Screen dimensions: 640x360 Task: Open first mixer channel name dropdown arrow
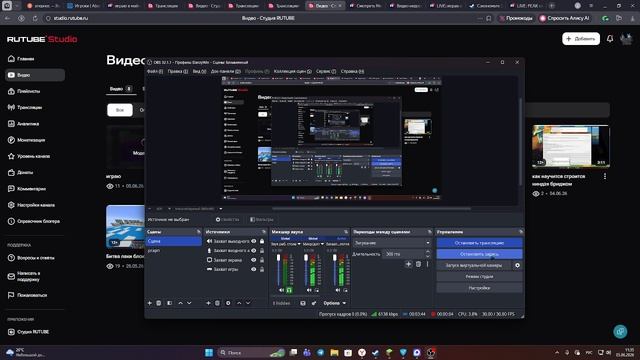point(299,244)
